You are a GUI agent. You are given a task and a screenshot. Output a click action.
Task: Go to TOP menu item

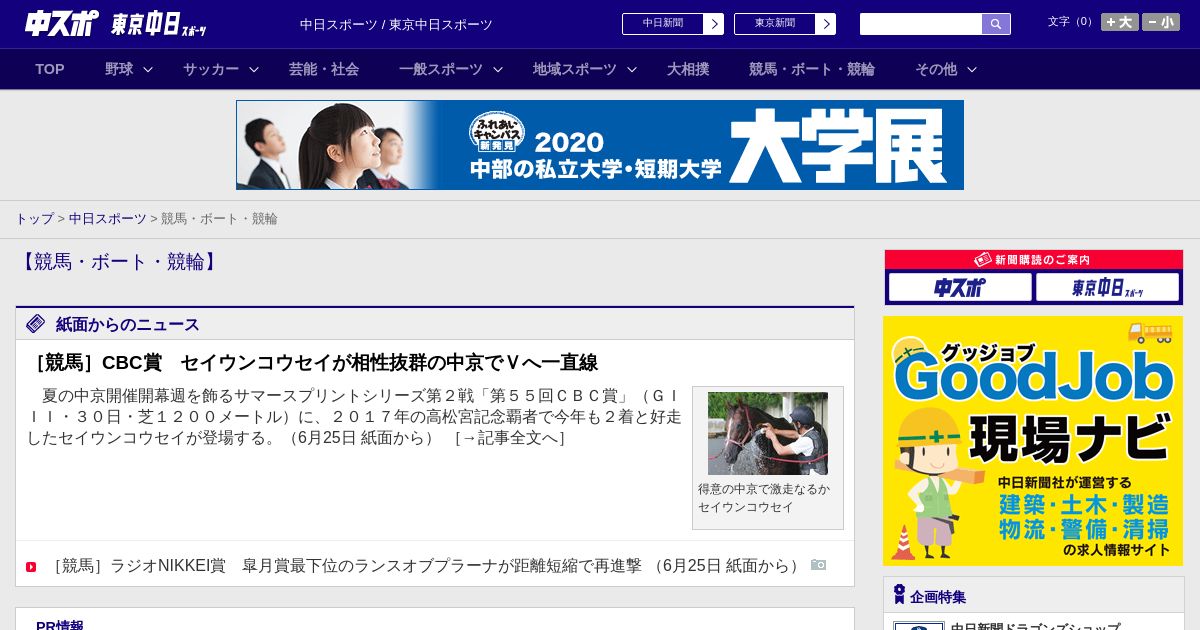[50, 69]
